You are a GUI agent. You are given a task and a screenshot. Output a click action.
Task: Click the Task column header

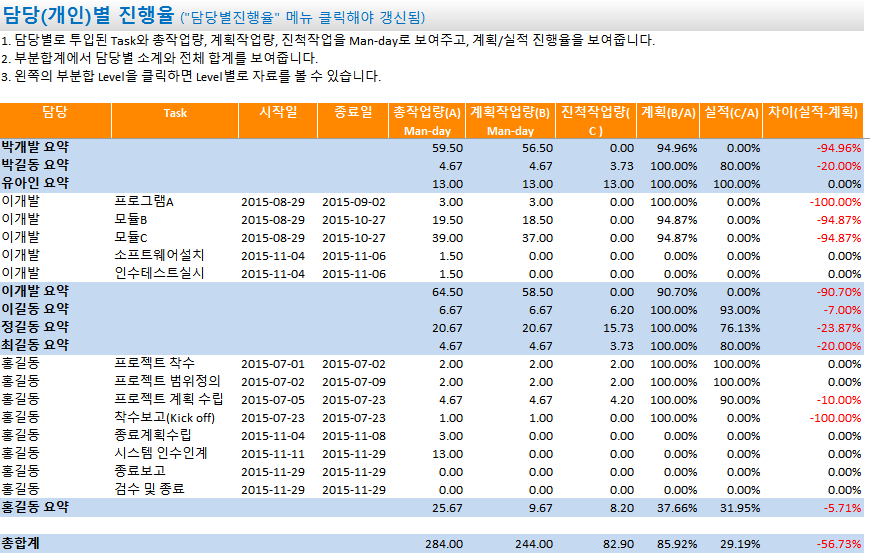[175, 120]
